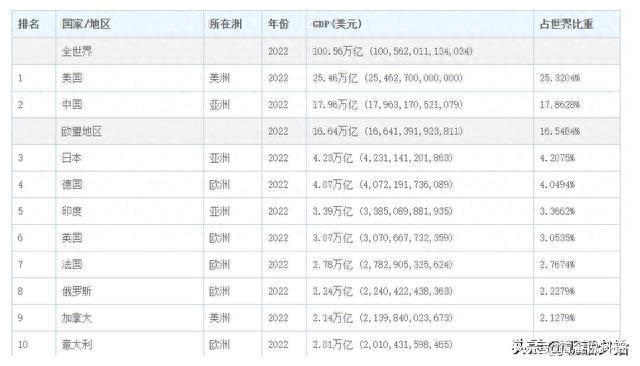Screen dimensions: 640x366
Task: Click the 欧洲 continent cell for 意大利
Action: [x=220, y=345]
